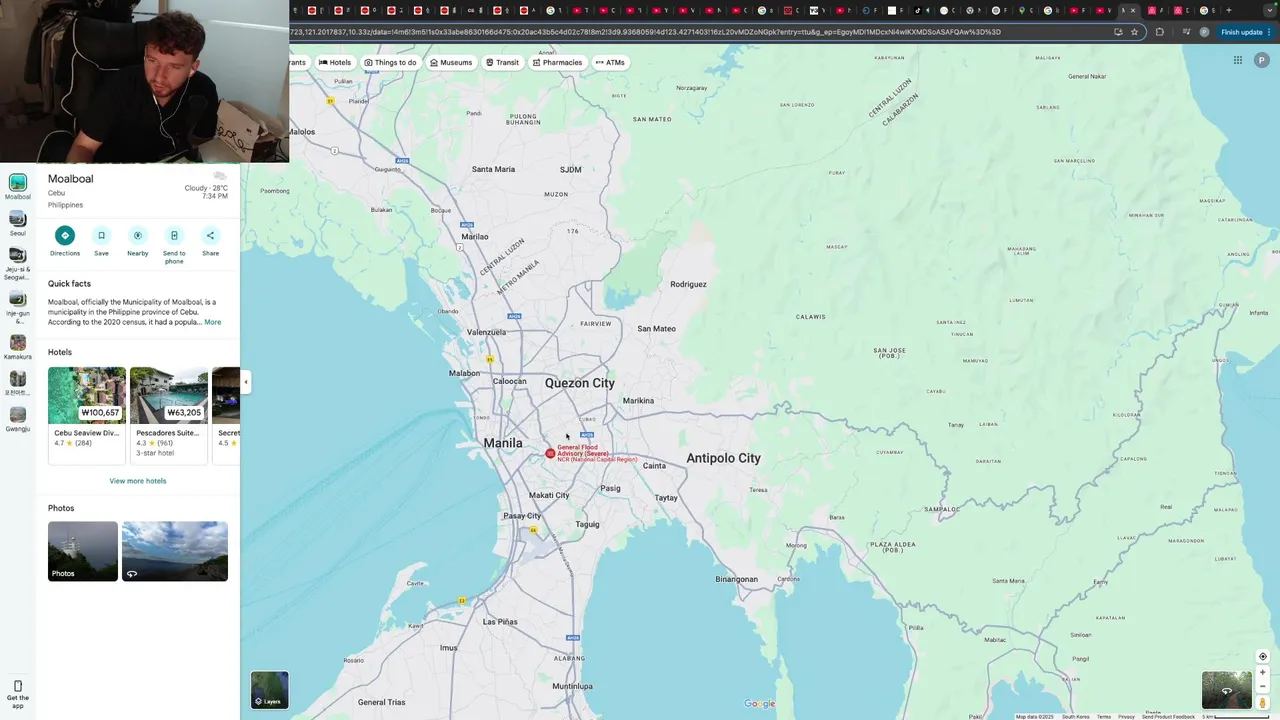Image resolution: width=1280 pixels, height=720 pixels.
Task: Click the Makati City map label
Action: tap(549, 495)
